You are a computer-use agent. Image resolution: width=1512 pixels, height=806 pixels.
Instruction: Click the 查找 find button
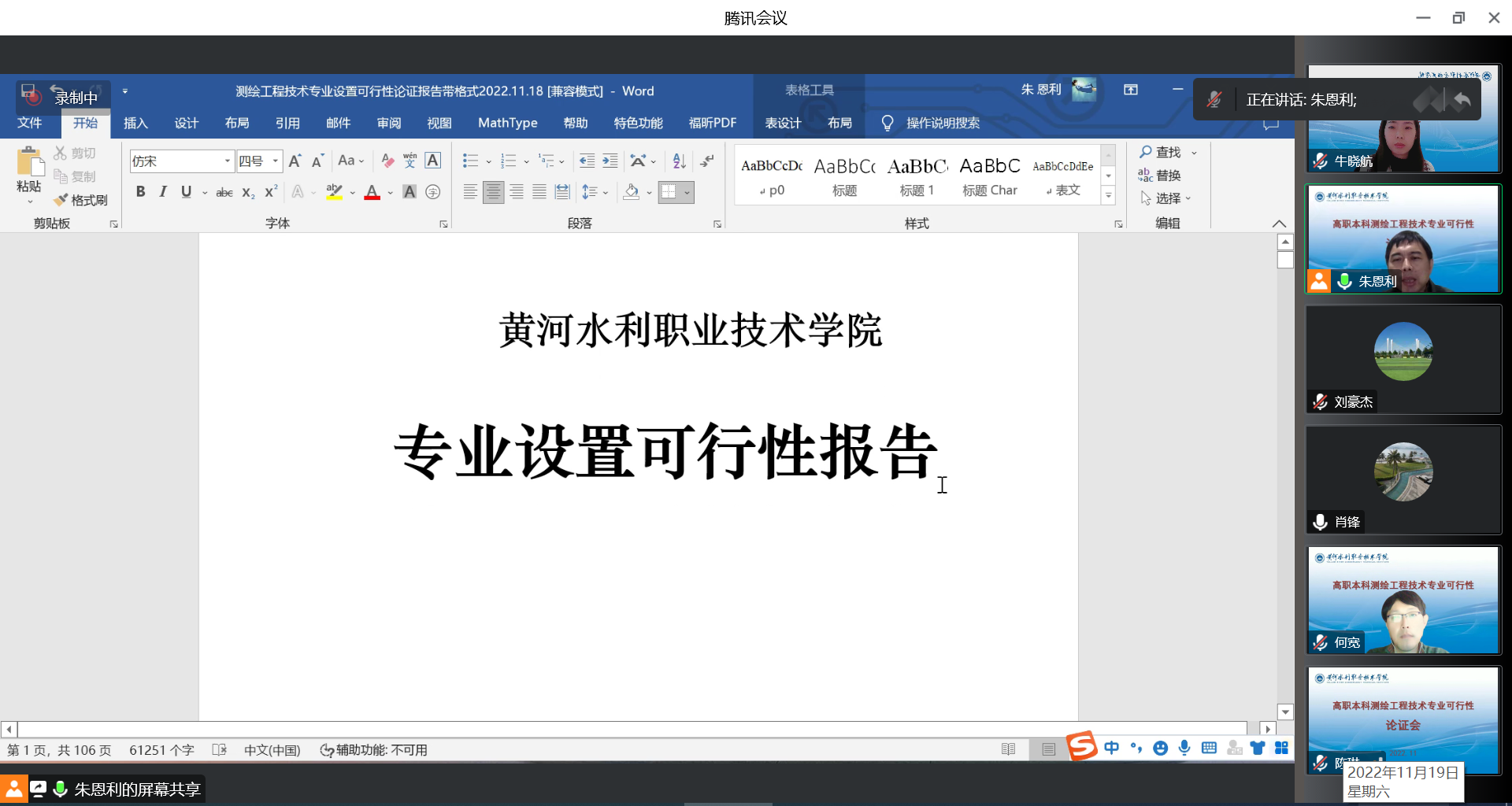[x=1161, y=152]
